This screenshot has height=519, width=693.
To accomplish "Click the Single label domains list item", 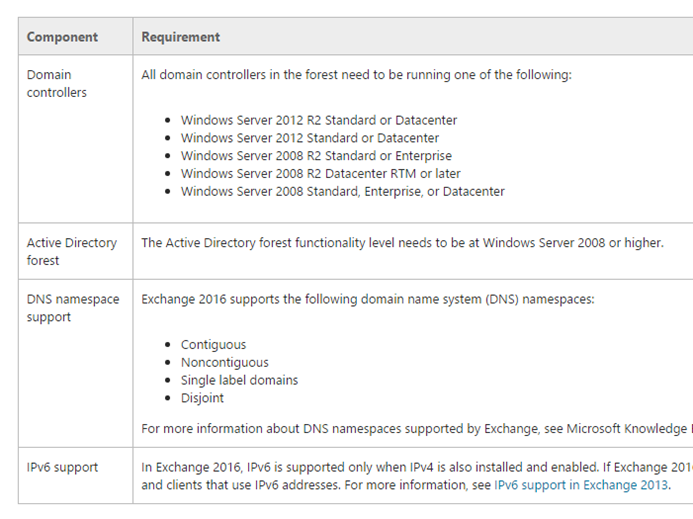I will pos(239,380).
